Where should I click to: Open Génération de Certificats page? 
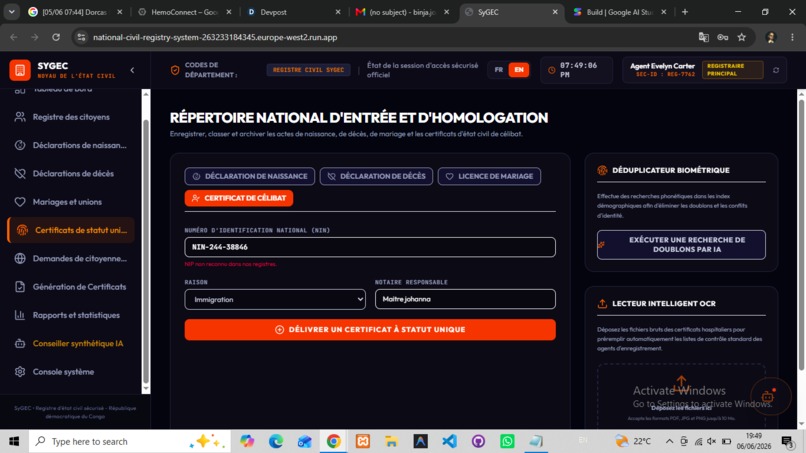click(x=71, y=287)
